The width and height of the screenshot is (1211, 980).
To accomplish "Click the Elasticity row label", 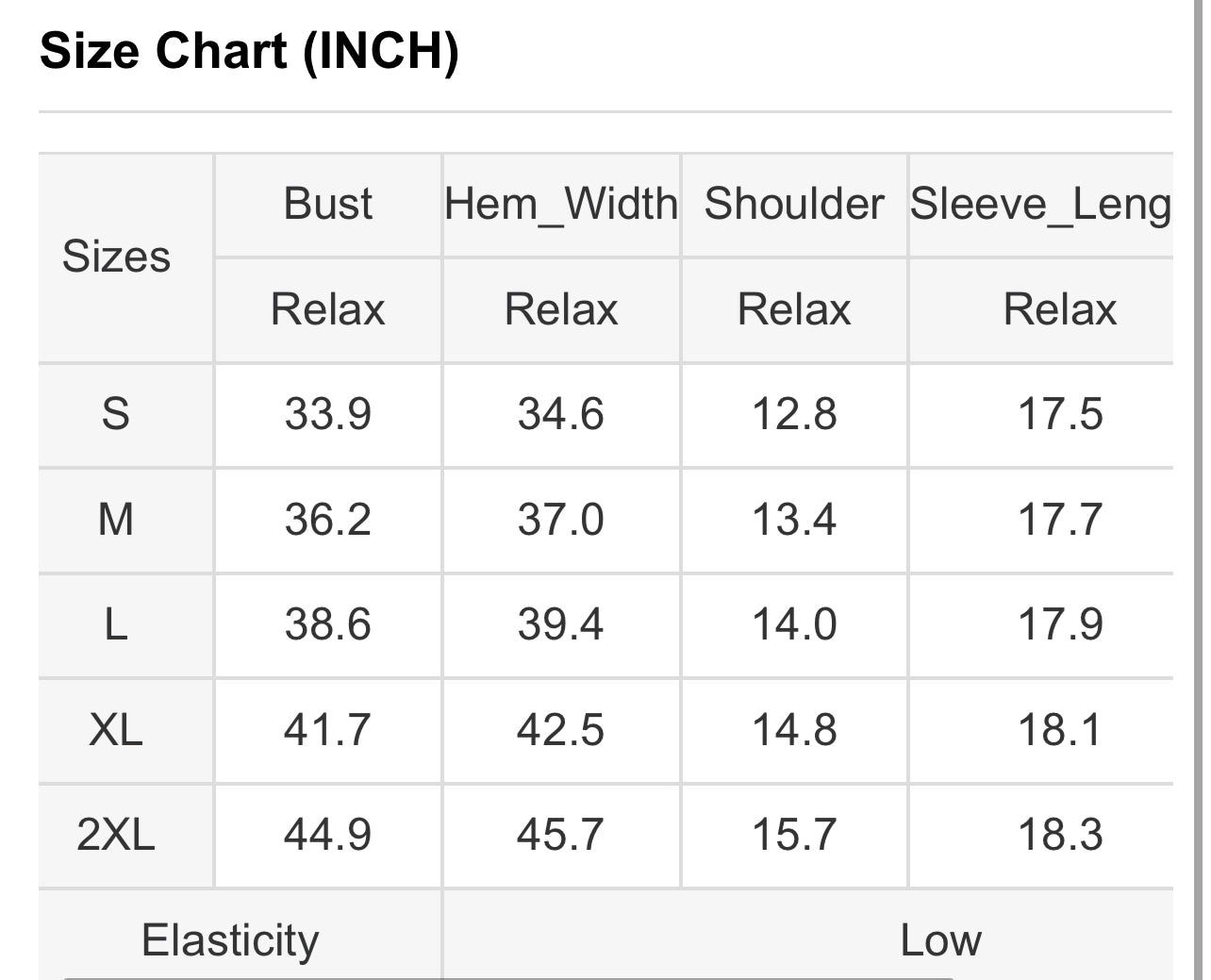I will 231,940.
